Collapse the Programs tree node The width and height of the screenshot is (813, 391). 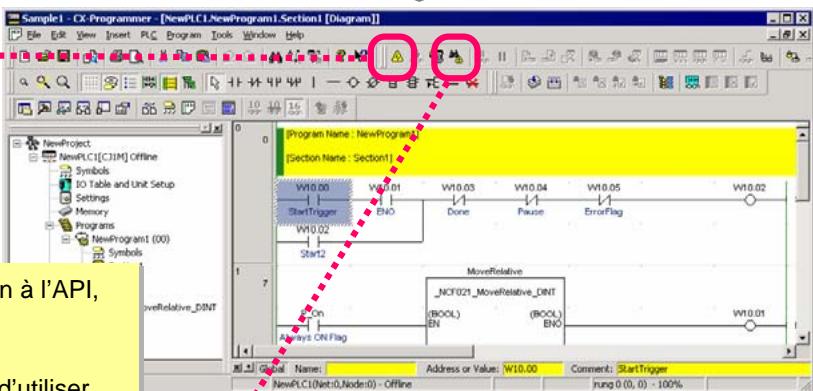50,226
